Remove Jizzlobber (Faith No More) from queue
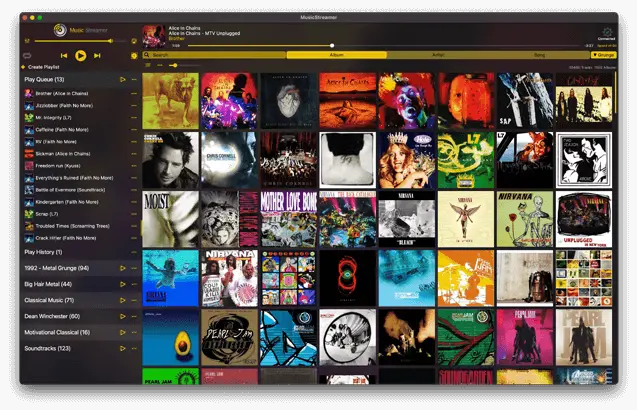637x410 pixels. (x=134, y=106)
